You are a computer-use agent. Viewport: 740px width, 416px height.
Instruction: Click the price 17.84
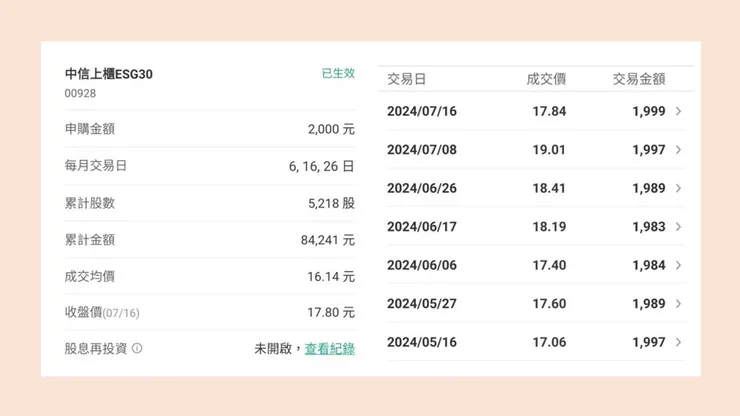tap(549, 111)
